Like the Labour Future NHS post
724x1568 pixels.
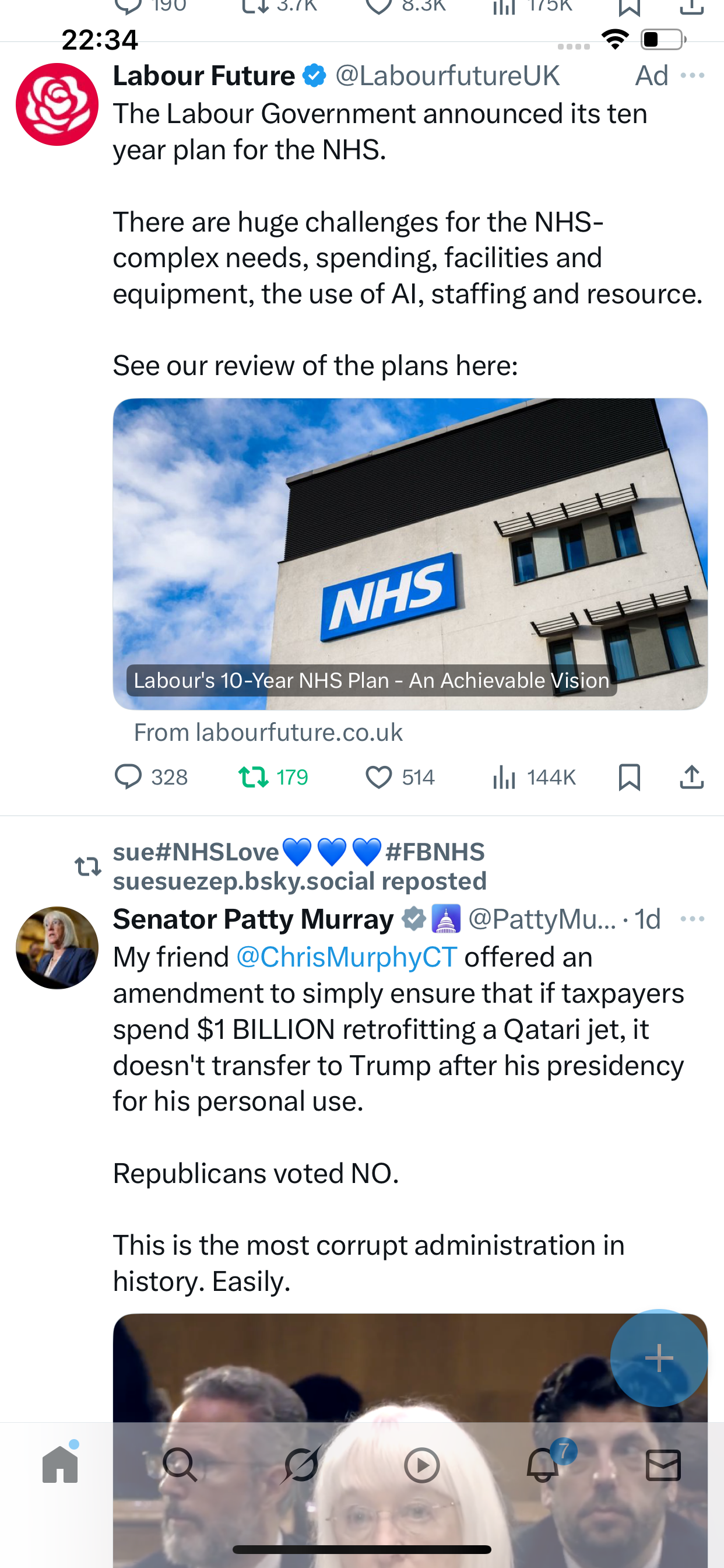pyautogui.click(x=378, y=778)
